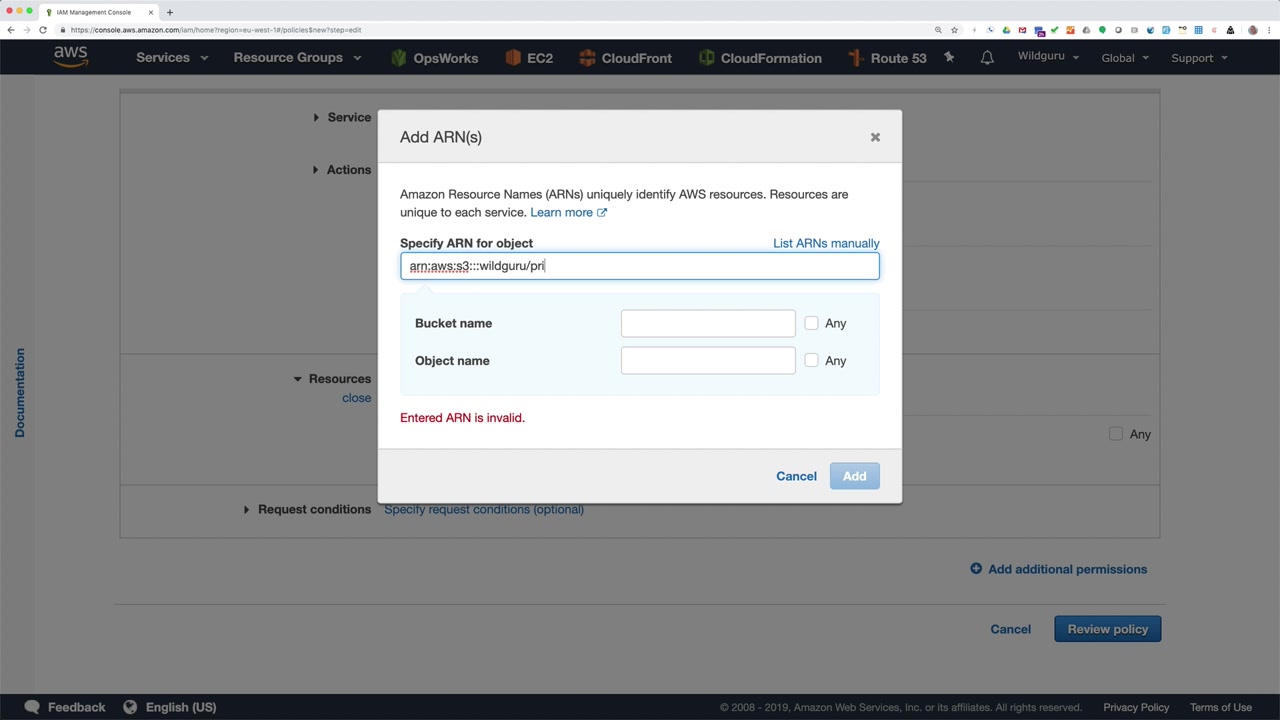The width and height of the screenshot is (1280, 720).
Task: Open the Wildguru account menu
Action: [x=1048, y=56]
